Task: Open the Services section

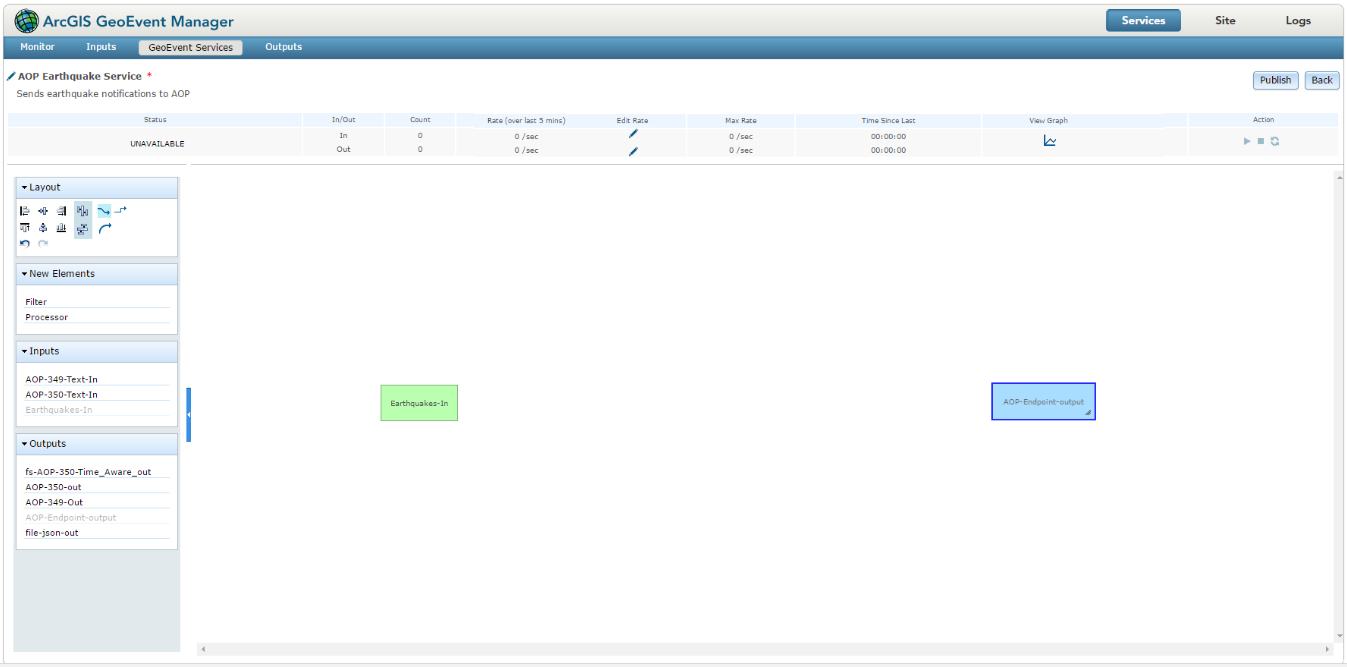Action: [x=1143, y=20]
